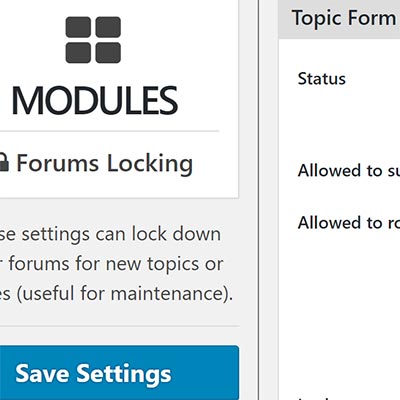Open the MODULES heading link
The image size is (400, 400).
point(95,100)
